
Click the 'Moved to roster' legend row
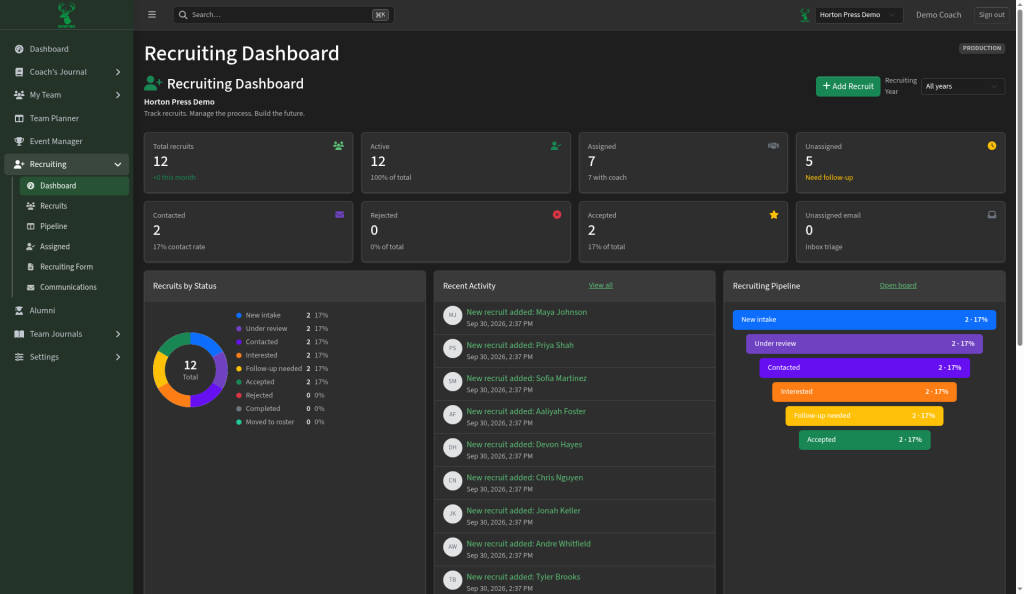280,422
